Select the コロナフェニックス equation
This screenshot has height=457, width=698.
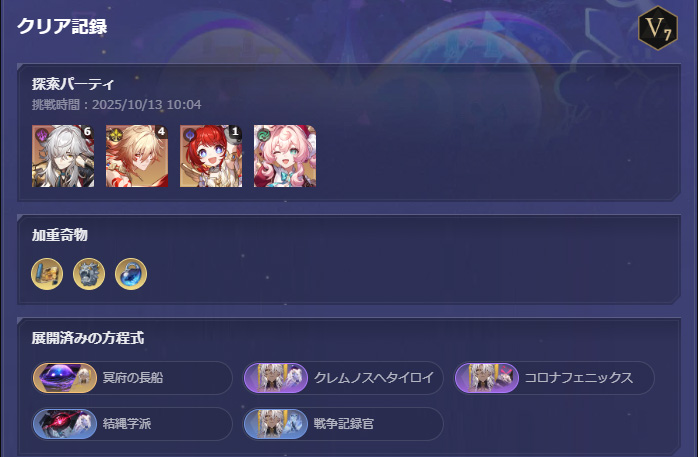[x=554, y=378]
